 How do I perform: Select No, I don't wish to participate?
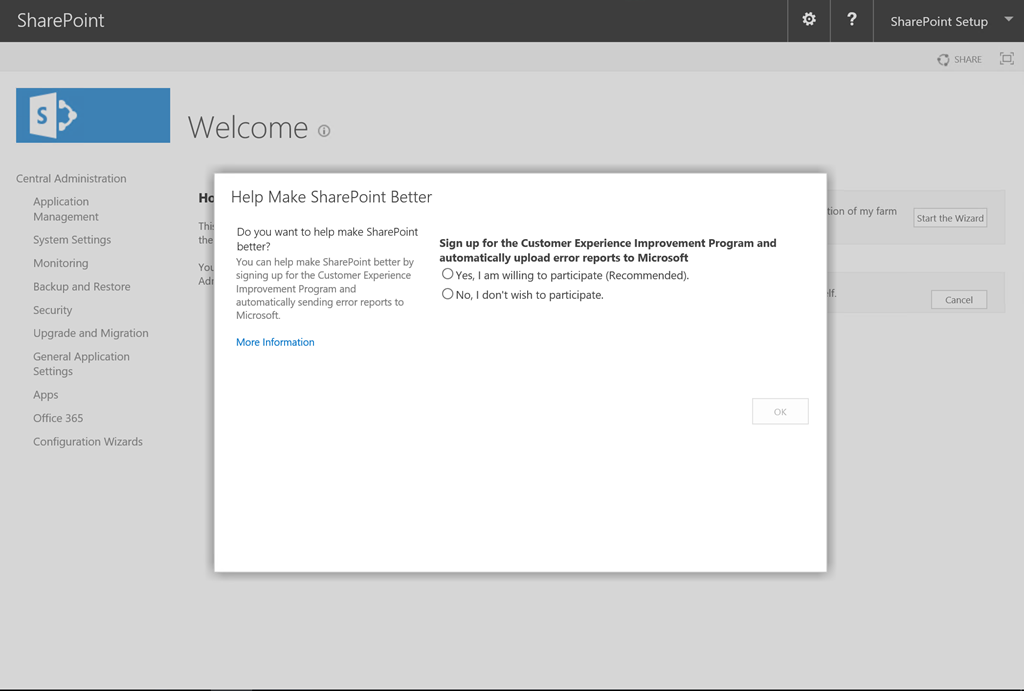447,294
